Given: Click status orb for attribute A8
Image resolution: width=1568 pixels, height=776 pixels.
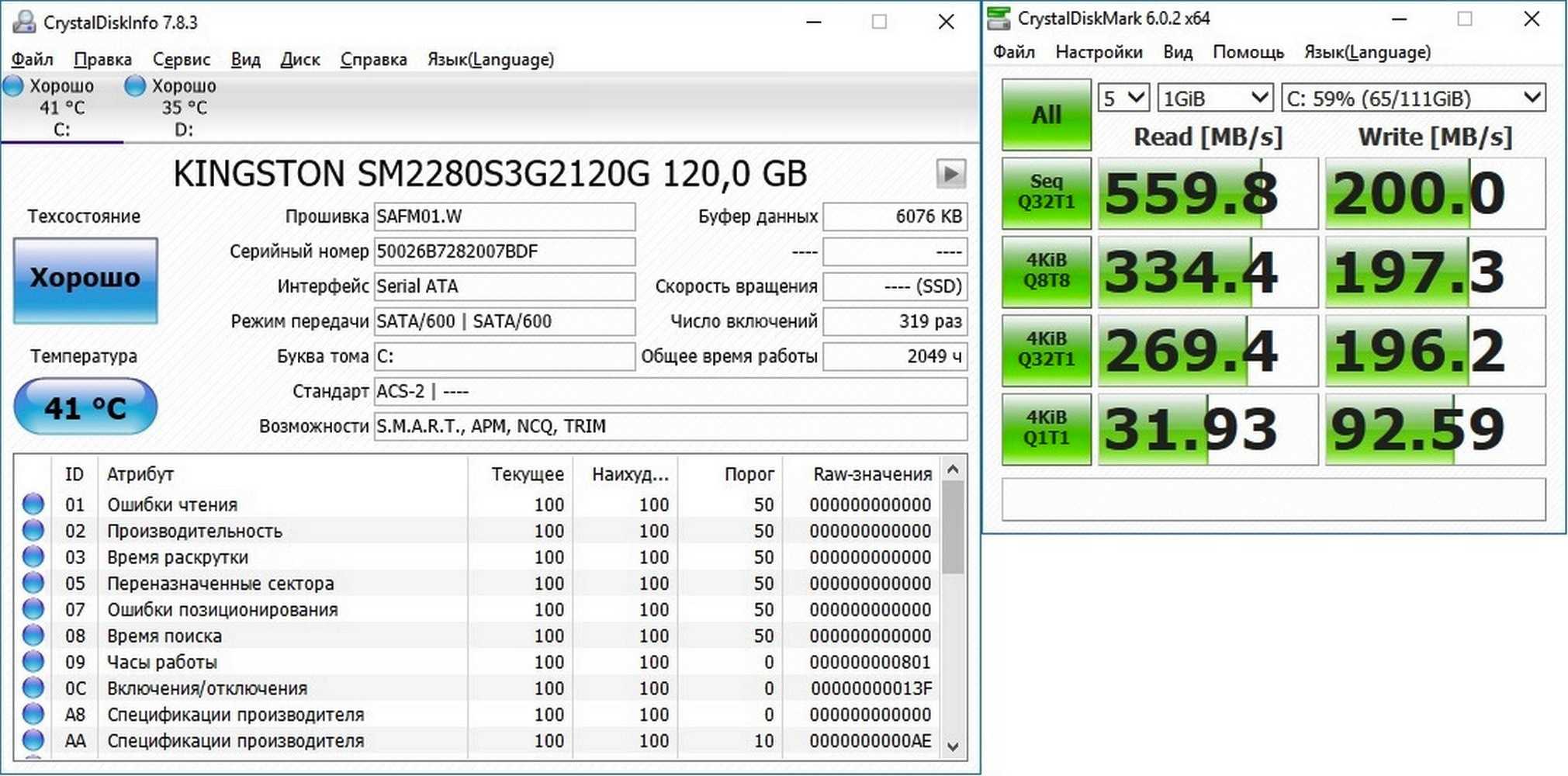Looking at the screenshot, I should click(x=33, y=714).
